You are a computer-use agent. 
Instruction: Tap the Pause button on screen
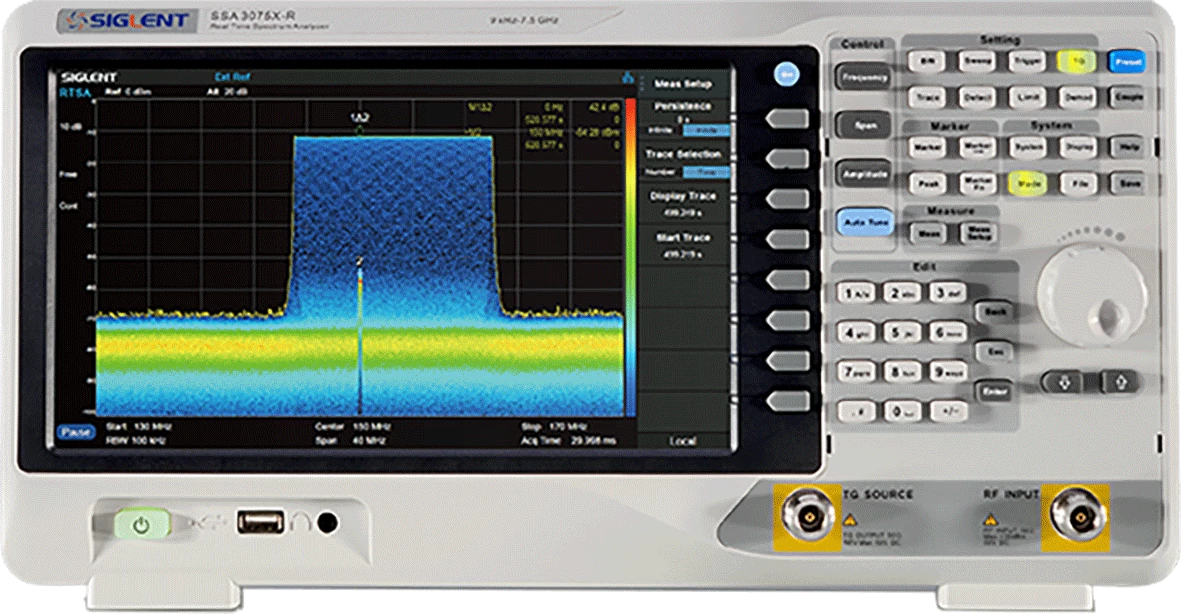click(74, 432)
